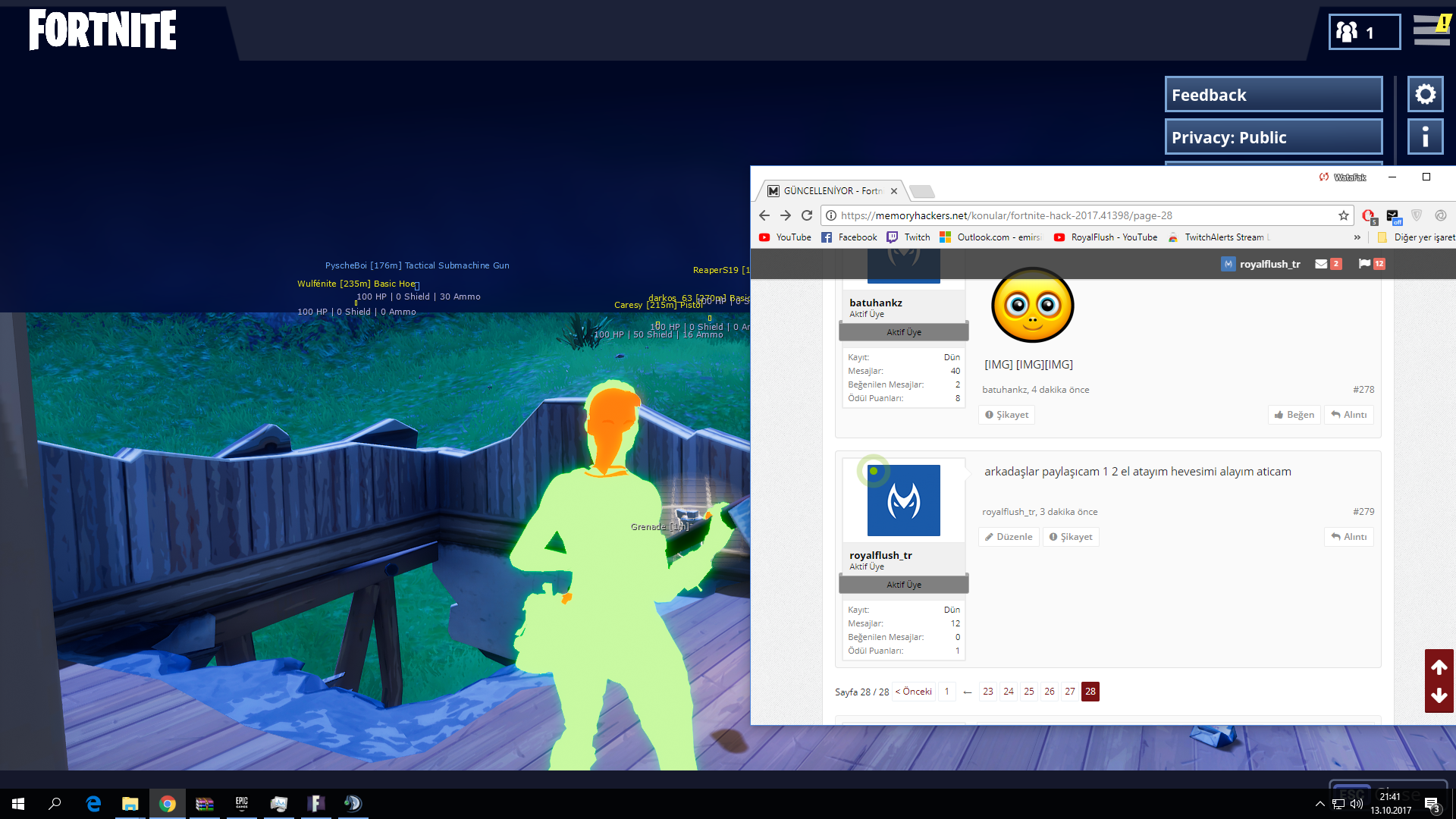1456x819 pixels.
Task: Bookmark this page with the star icon
Action: (x=1344, y=215)
